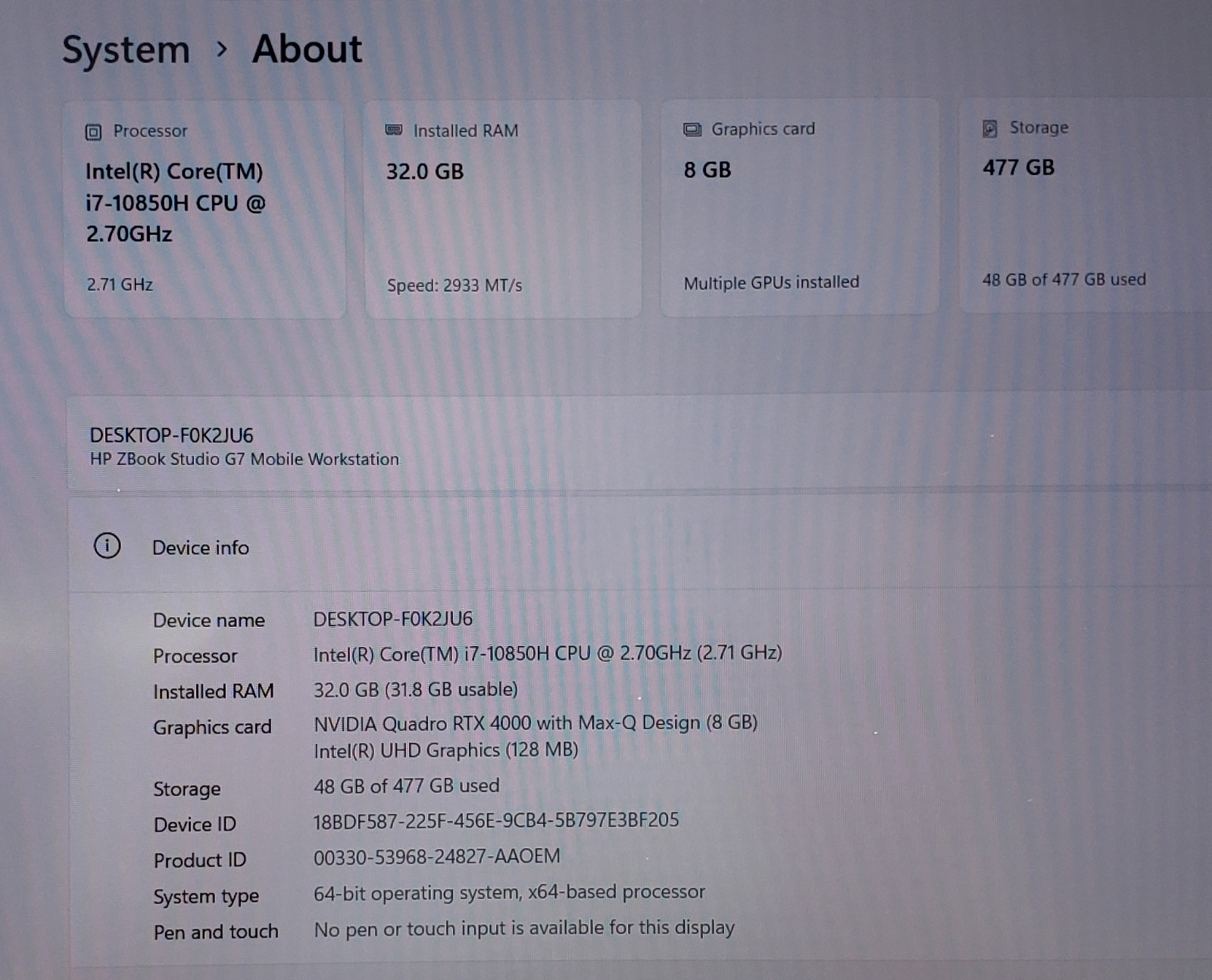
Task: Click Device name value DESKTOP-F0K2JU6 in list
Action: click(392, 619)
